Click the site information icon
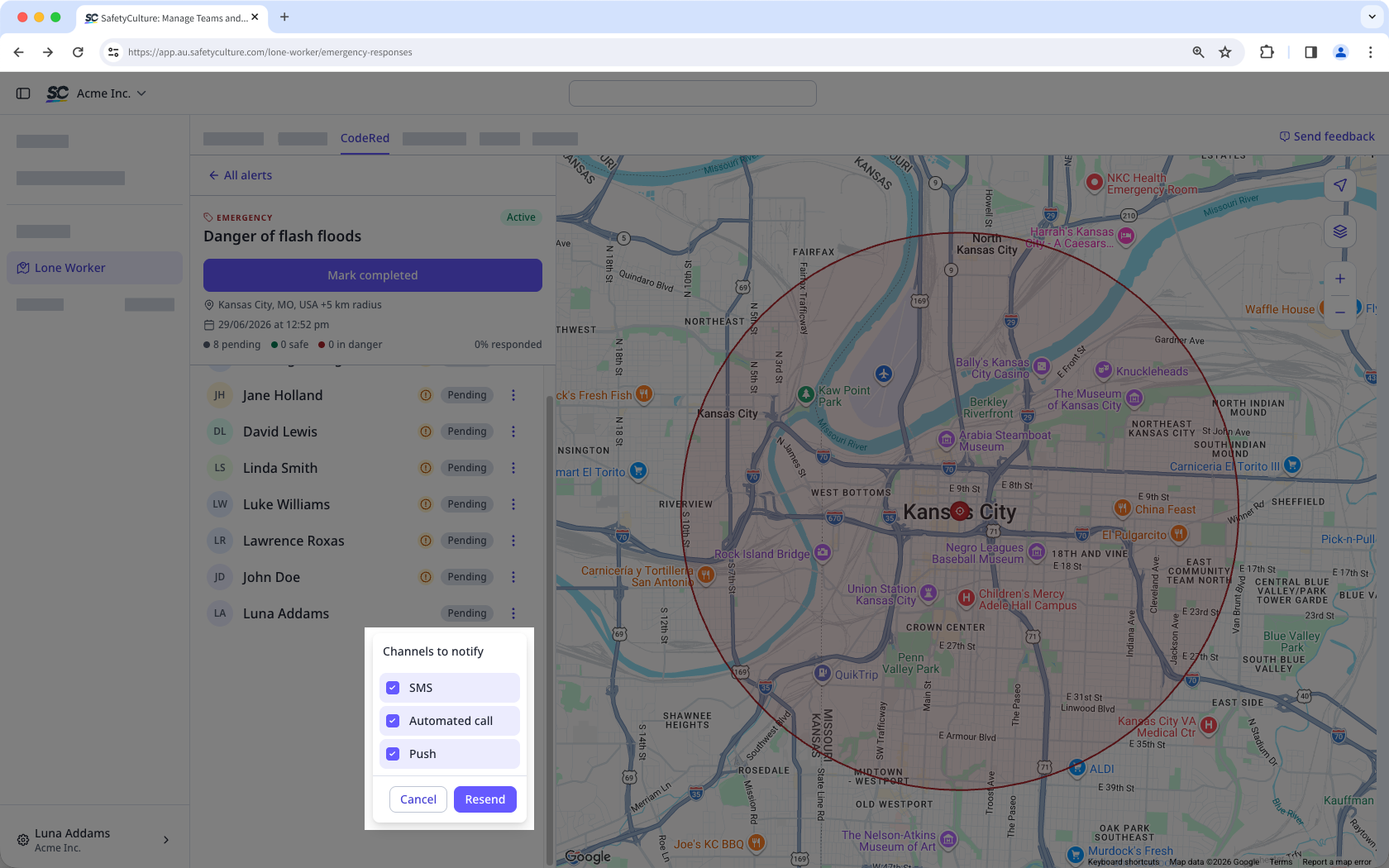Screen dimensions: 1389x868 click(113, 52)
